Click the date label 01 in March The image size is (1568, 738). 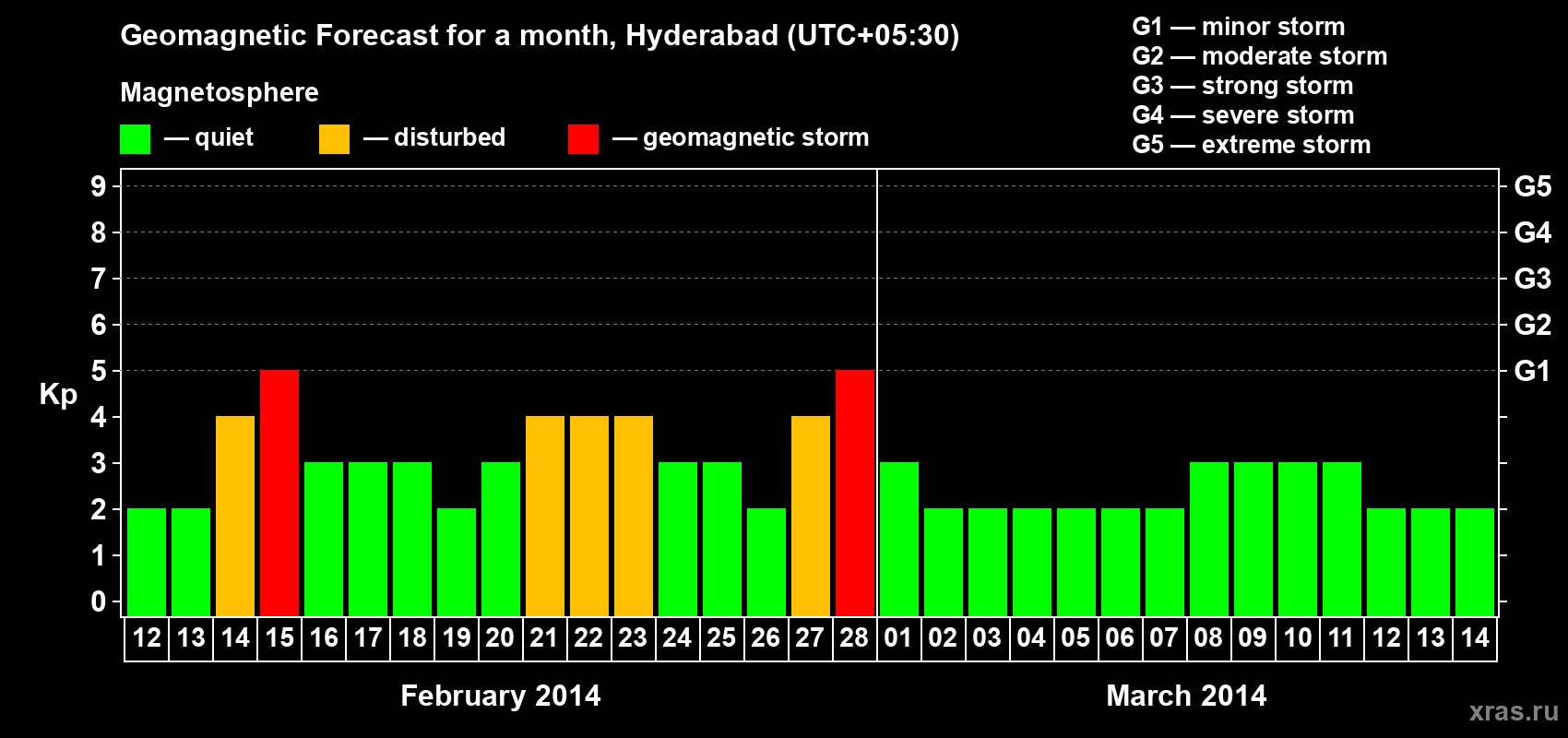898,638
